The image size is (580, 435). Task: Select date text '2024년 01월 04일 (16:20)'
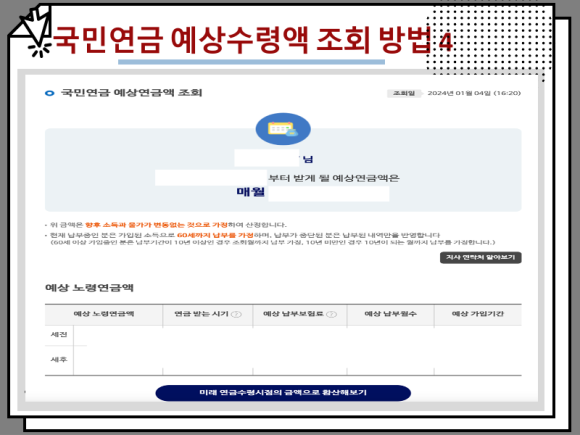pyautogui.click(x=474, y=93)
